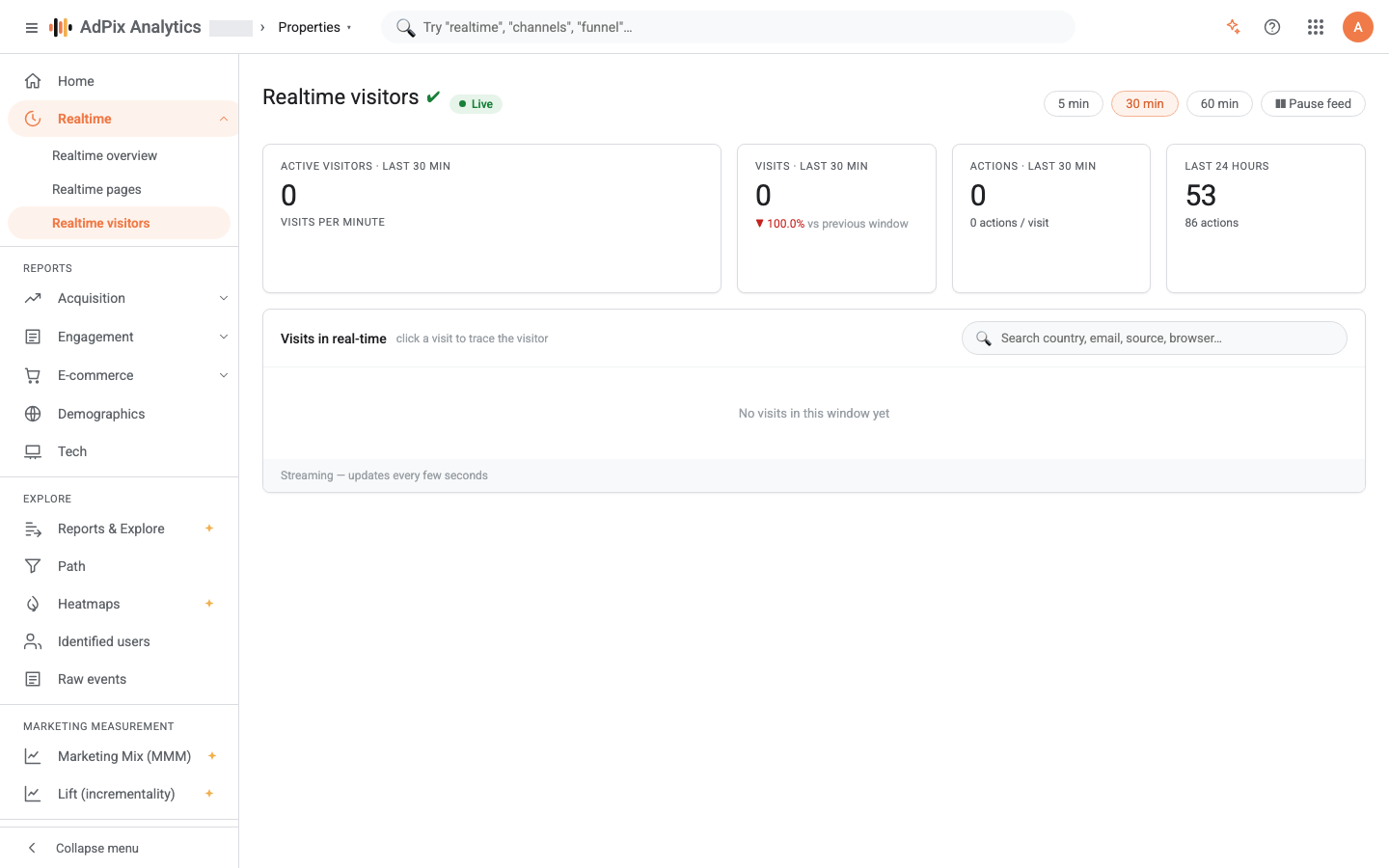Screen dimensions: 1389x868
Task: Click the Identified users person icon
Action: pyautogui.click(x=33, y=641)
